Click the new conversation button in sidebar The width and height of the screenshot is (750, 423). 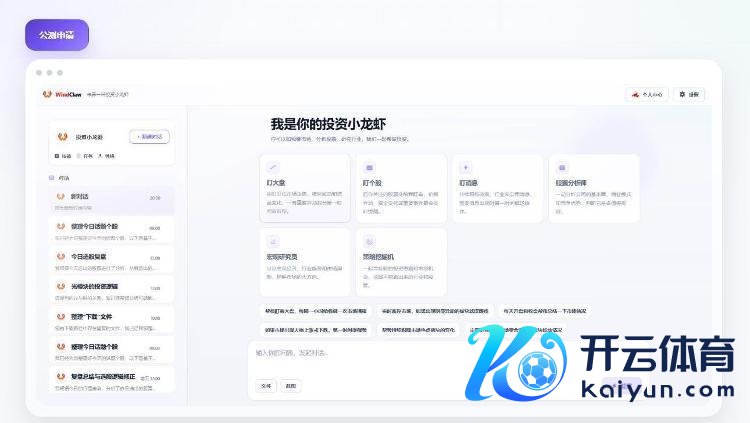(x=149, y=137)
